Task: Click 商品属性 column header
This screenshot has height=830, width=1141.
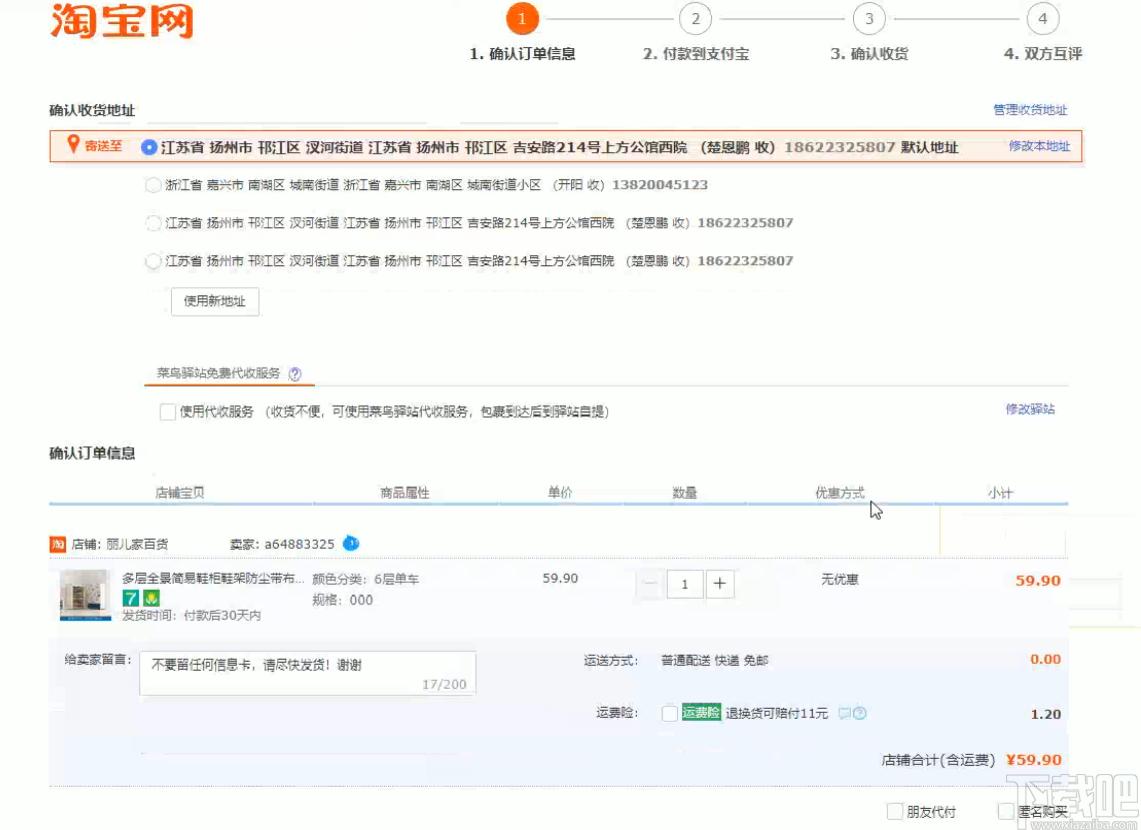Action: (x=405, y=492)
